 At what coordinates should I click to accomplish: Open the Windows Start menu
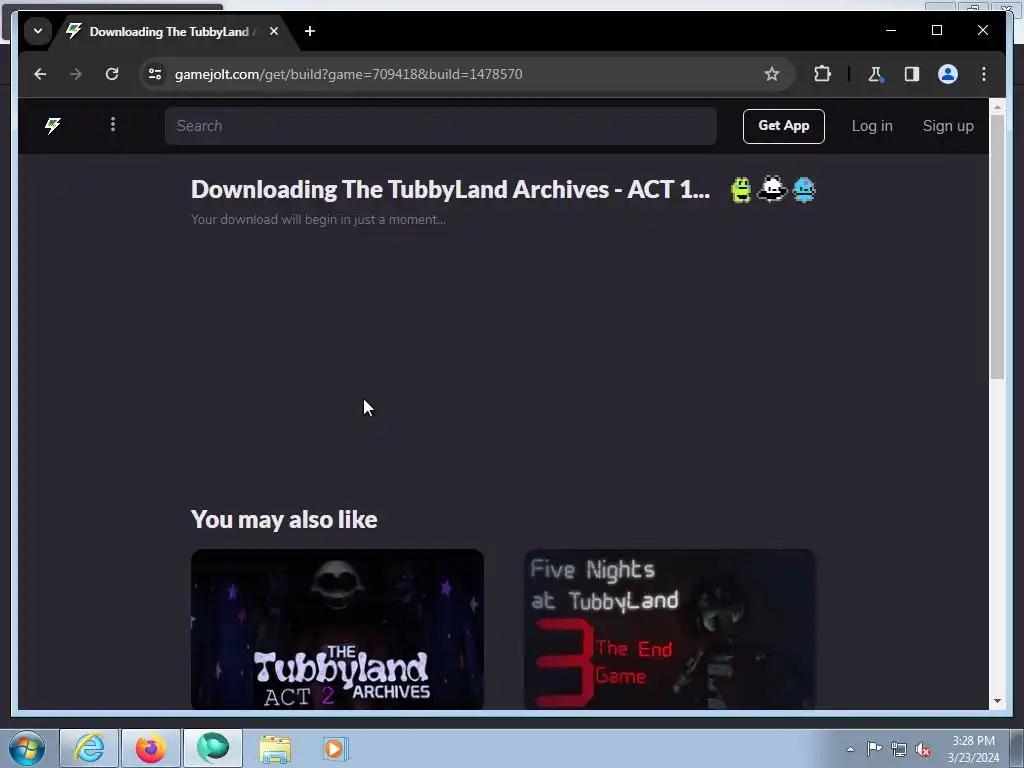pos(27,748)
